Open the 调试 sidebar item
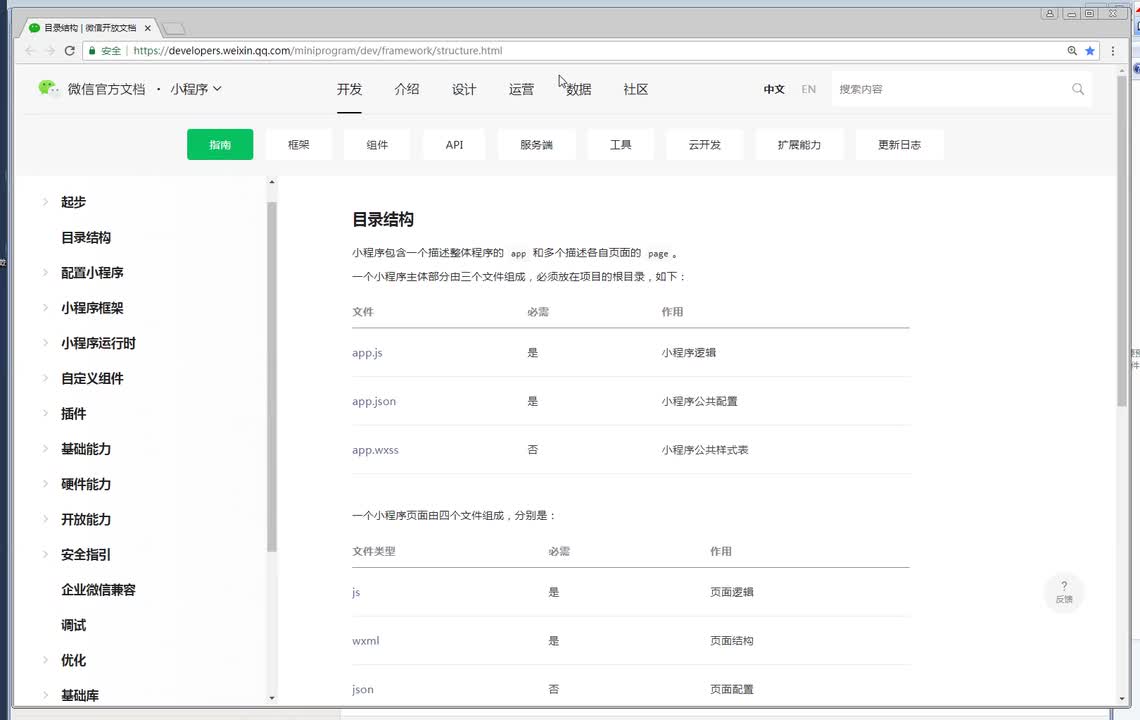The width and height of the screenshot is (1140, 720). [x=73, y=625]
